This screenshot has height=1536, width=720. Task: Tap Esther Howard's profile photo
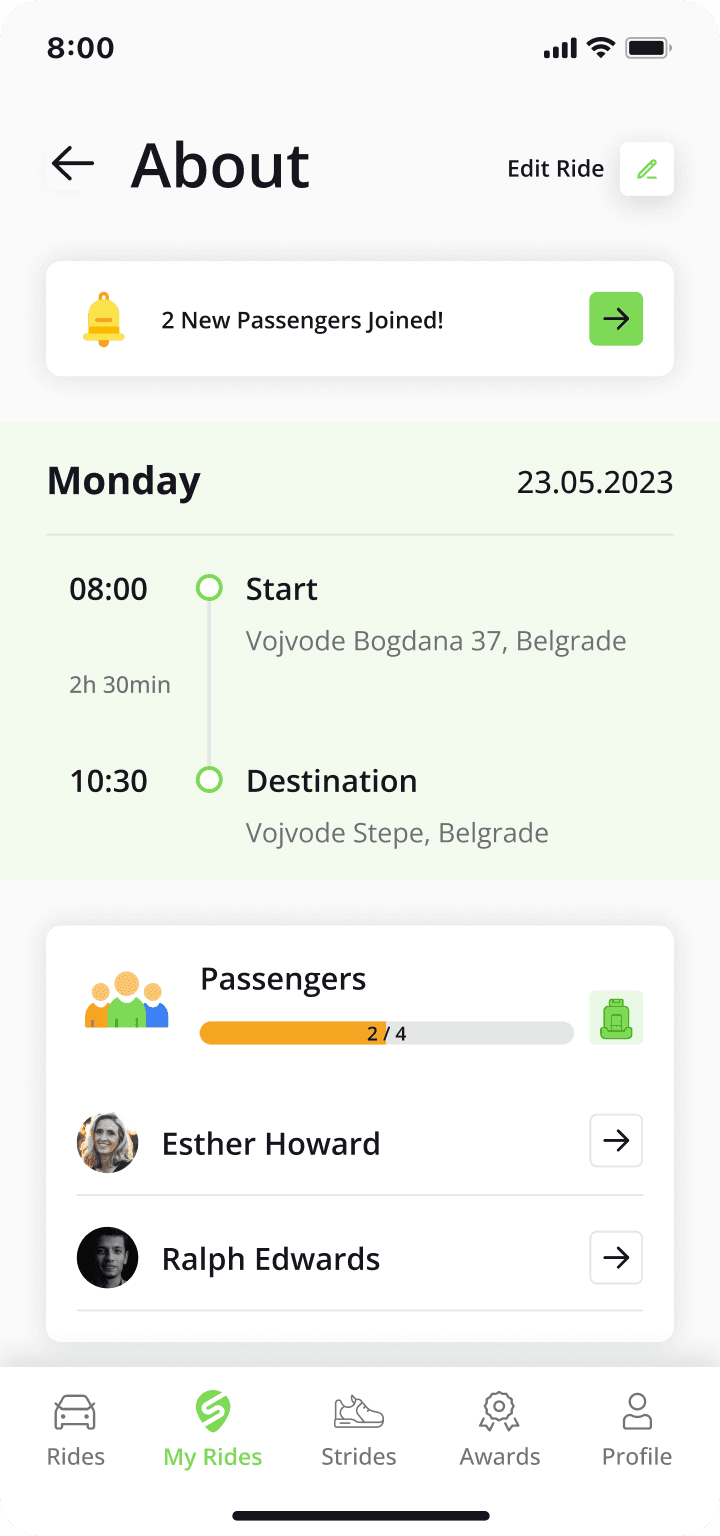107,1142
